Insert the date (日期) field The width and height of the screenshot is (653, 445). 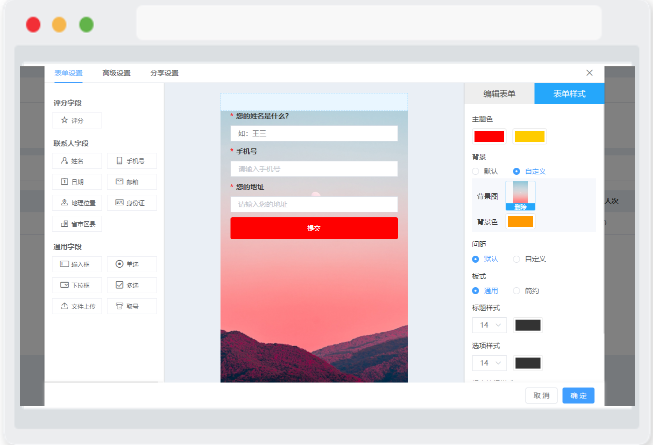tap(77, 182)
